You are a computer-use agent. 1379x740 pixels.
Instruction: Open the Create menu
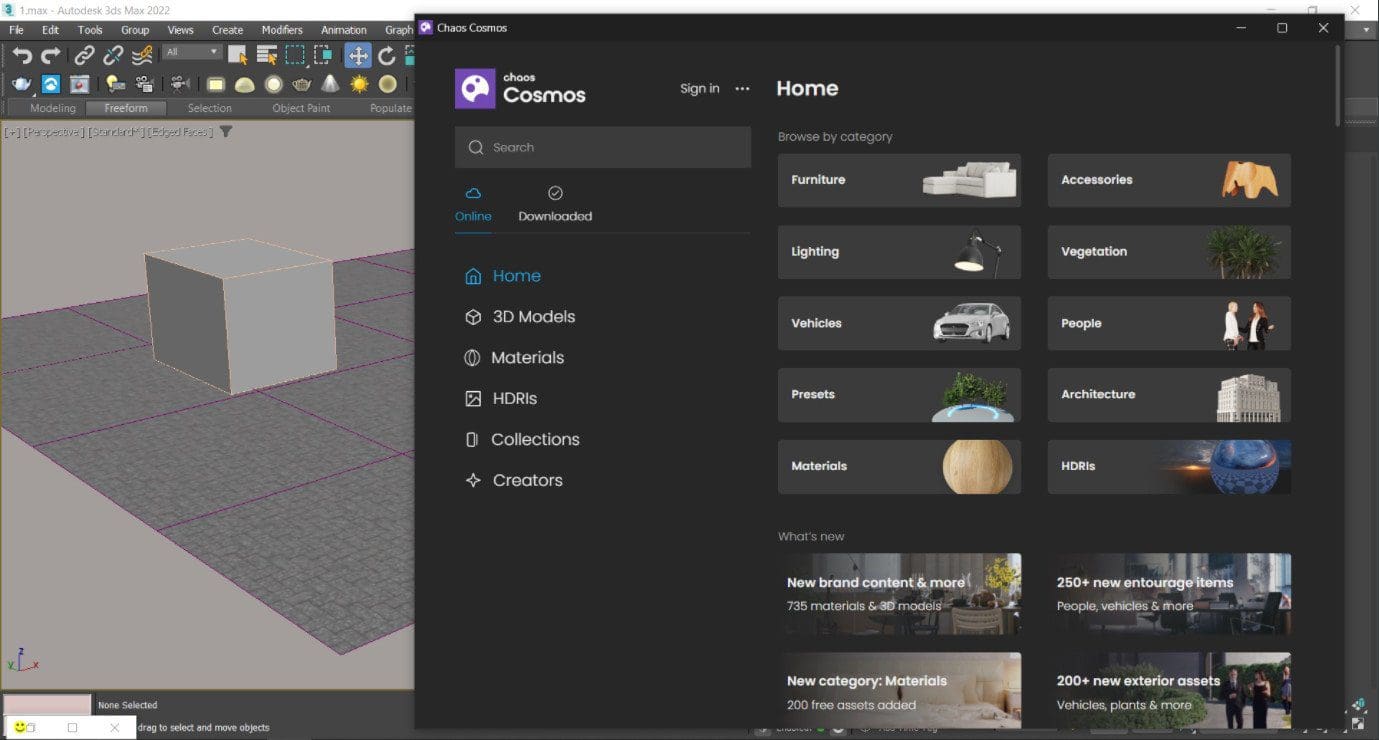pyautogui.click(x=227, y=30)
